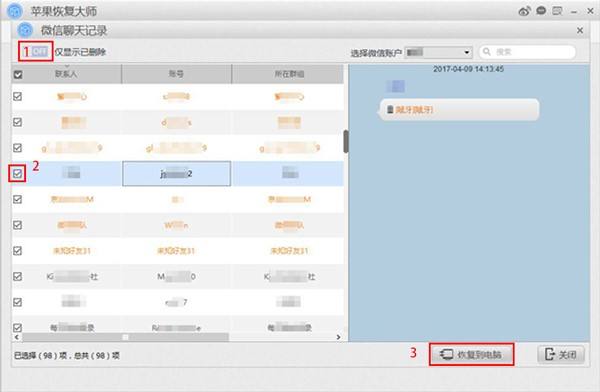600x392 pixels.
Task: Click the 已选择(98)项 status text
Action: pos(41,356)
